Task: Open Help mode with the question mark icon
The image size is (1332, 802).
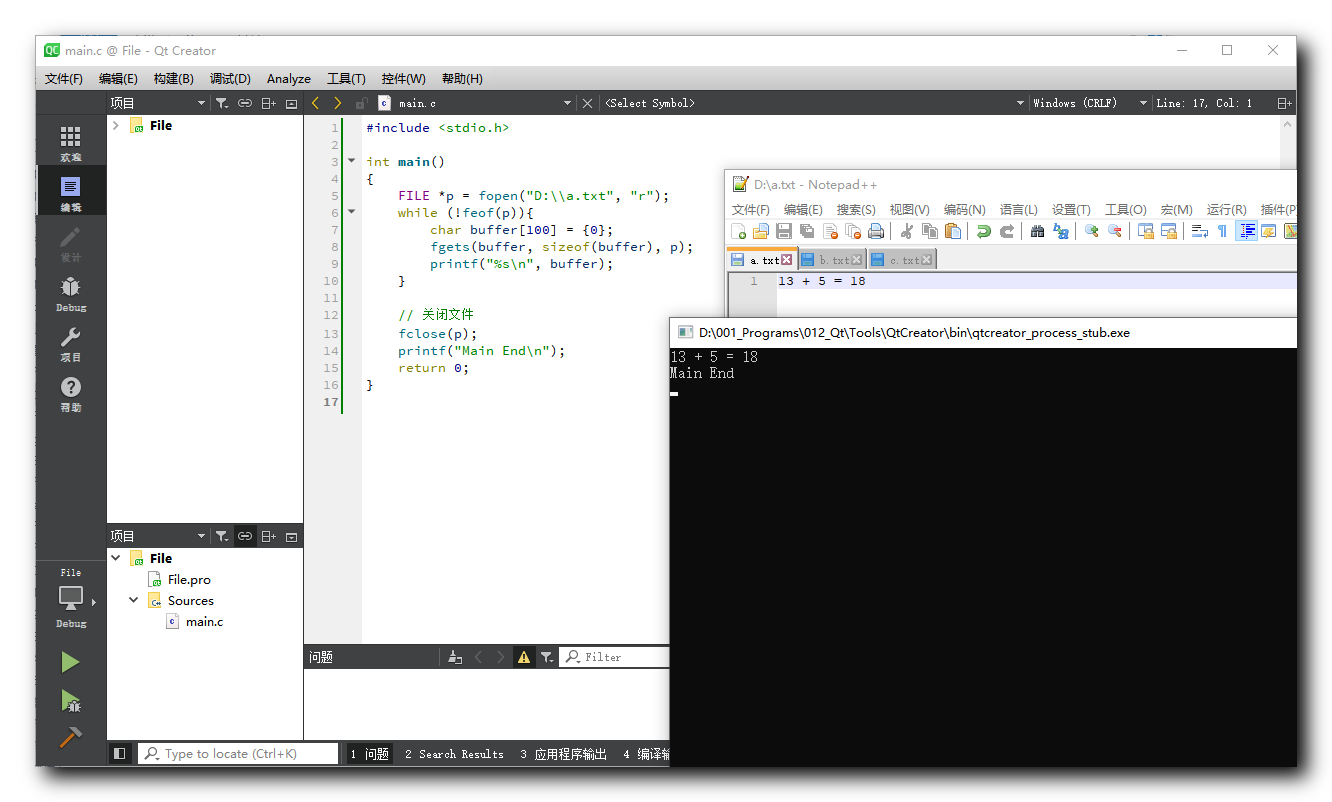Action: point(70,393)
